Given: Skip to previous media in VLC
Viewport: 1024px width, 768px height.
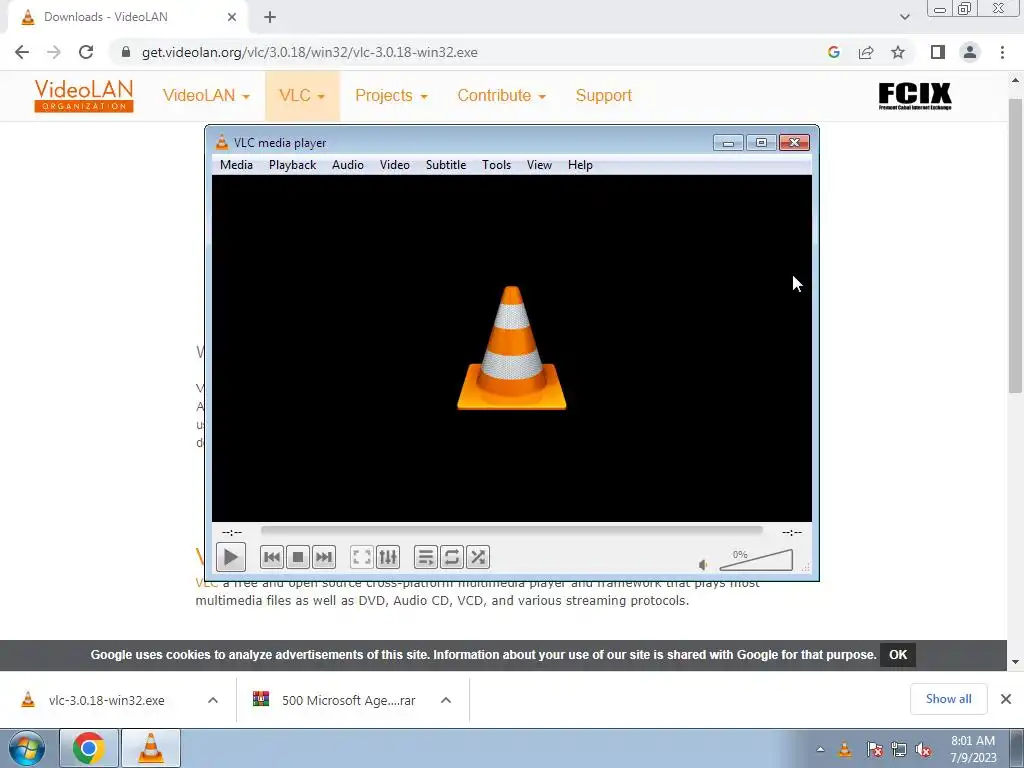Looking at the screenshot, I should pyautogui.click(x=272, y=557).
